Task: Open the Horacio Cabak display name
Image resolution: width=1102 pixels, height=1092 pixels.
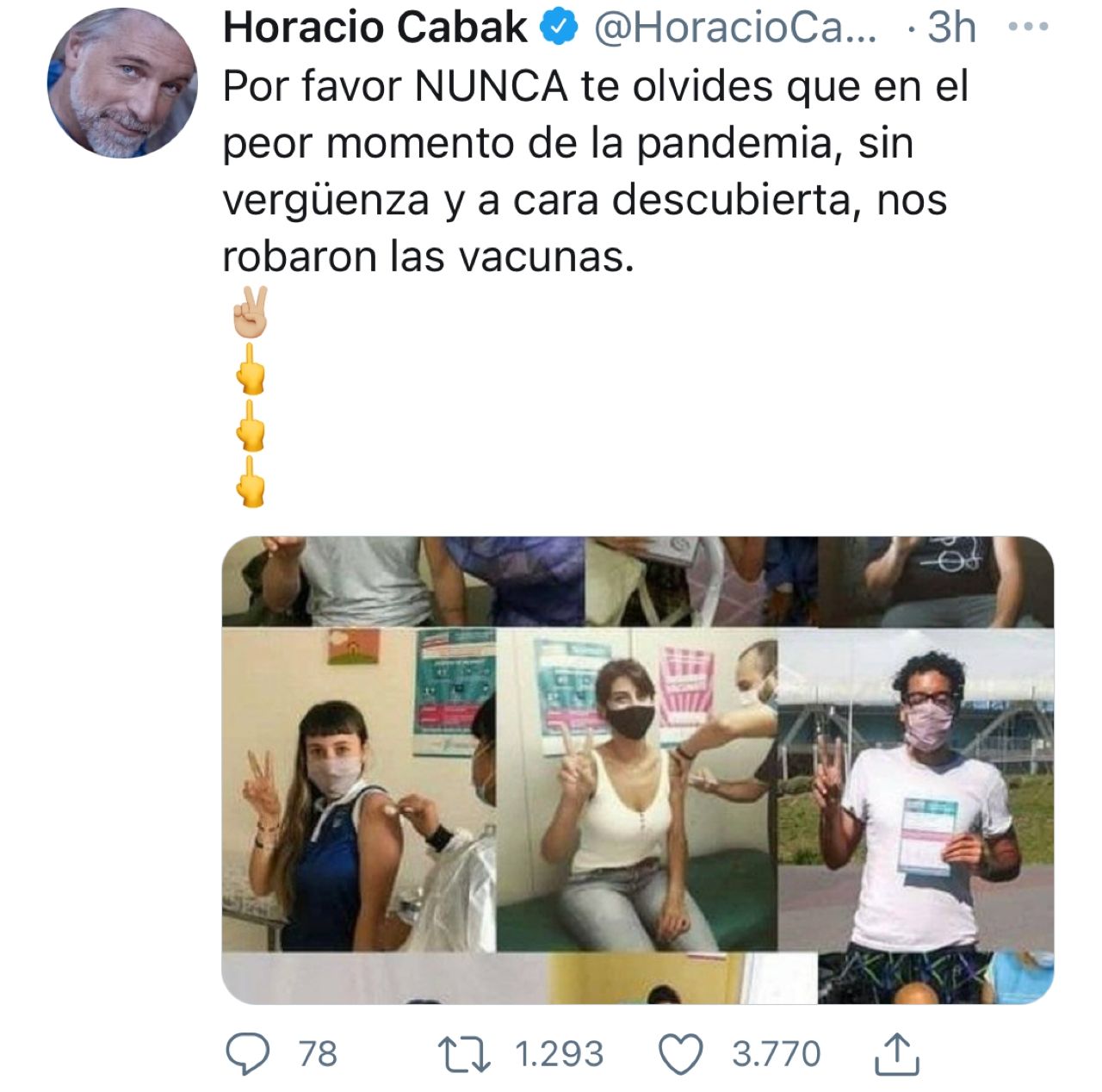Action: point(375,28)
